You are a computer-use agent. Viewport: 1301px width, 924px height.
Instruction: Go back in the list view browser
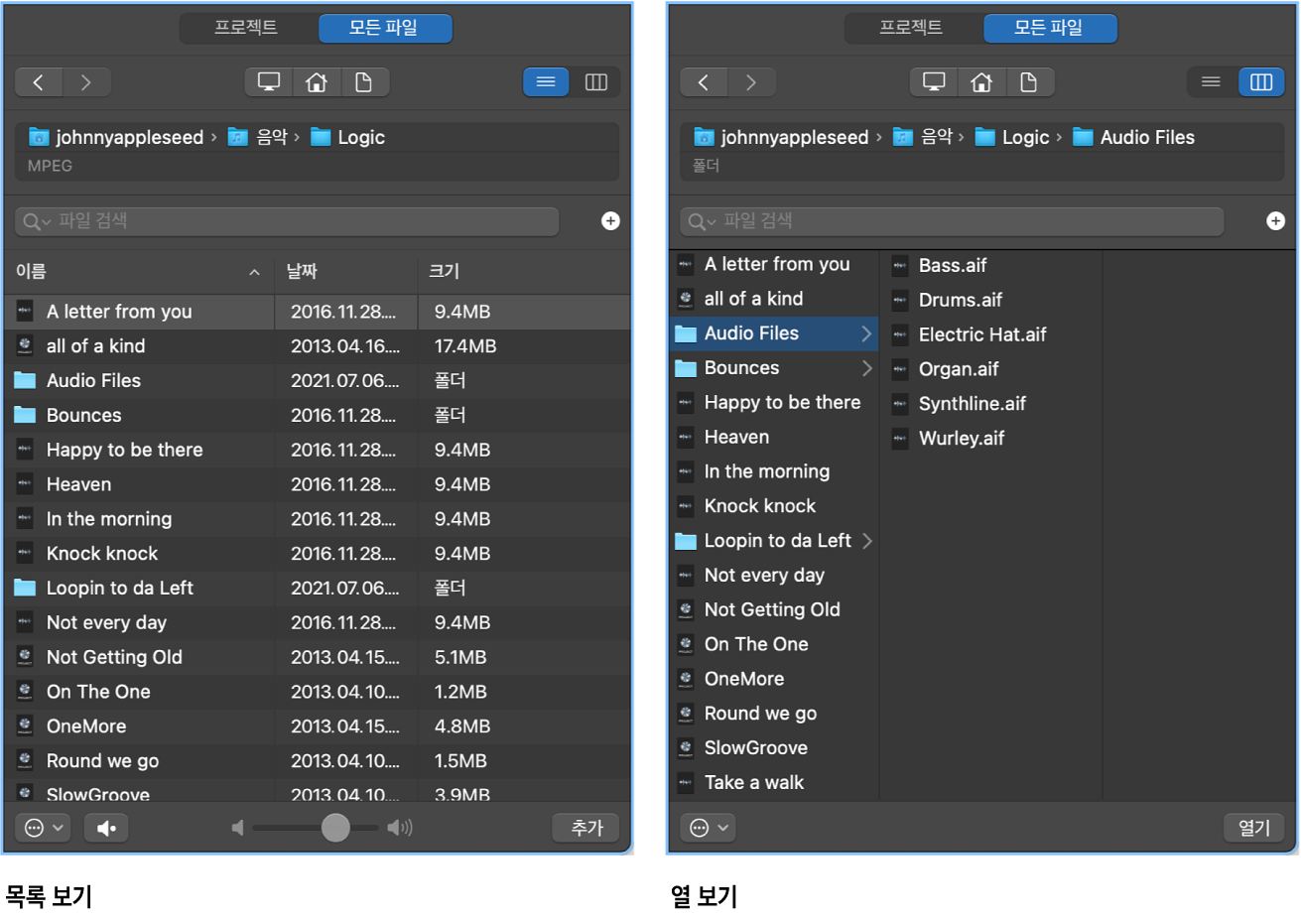(x=39, y=82)
